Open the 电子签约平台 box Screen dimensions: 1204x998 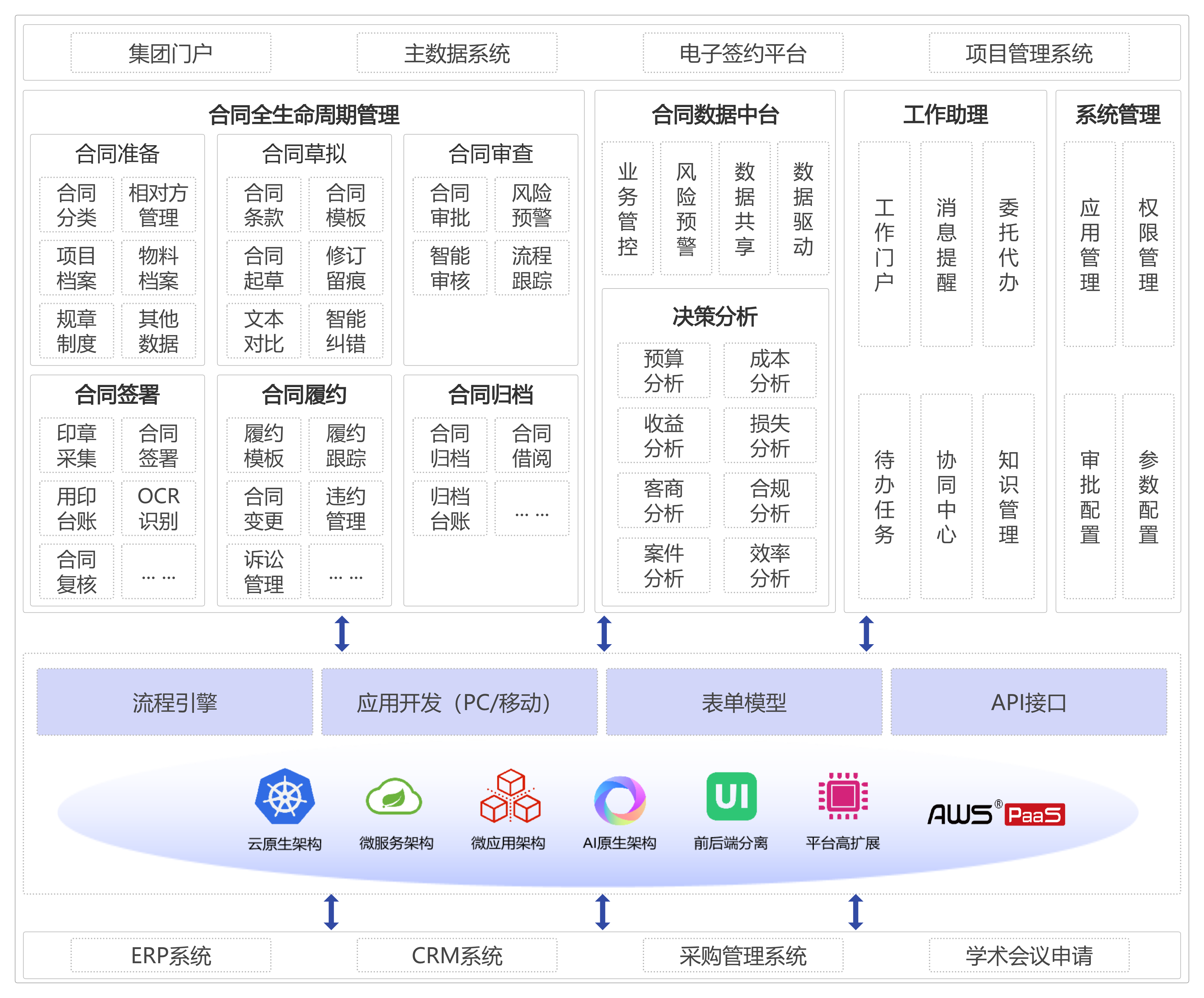[x=743, y=53]
